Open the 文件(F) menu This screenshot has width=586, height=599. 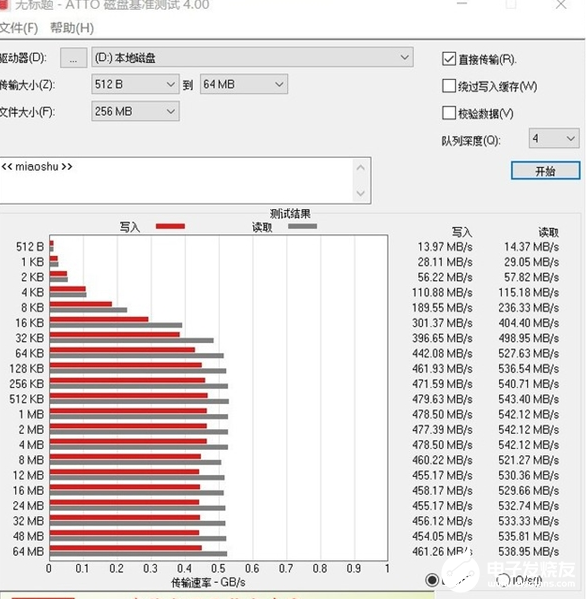click(18, 28)
